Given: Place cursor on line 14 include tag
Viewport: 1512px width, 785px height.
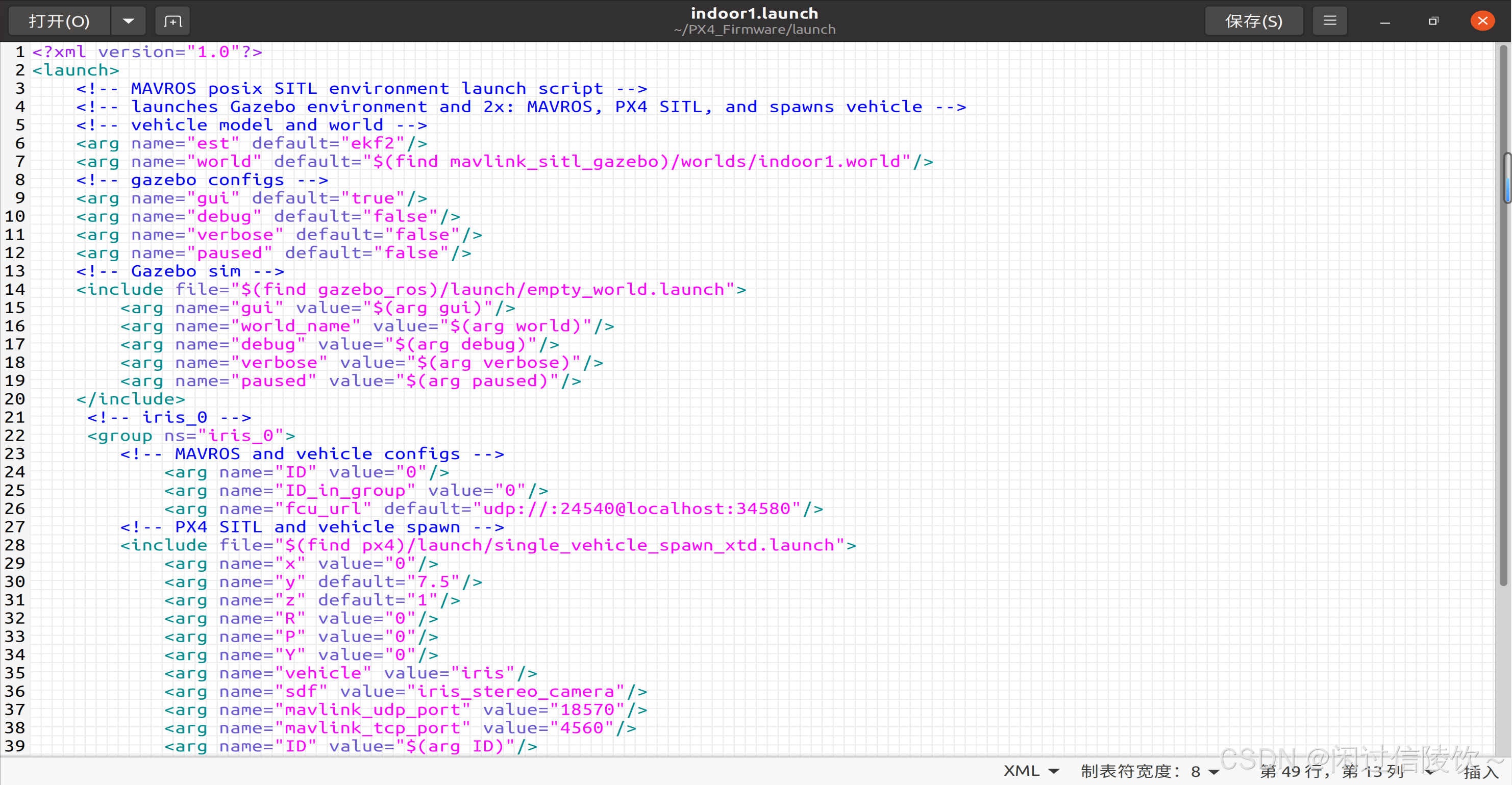Looking at the screenshot, I should coord(125,289).
